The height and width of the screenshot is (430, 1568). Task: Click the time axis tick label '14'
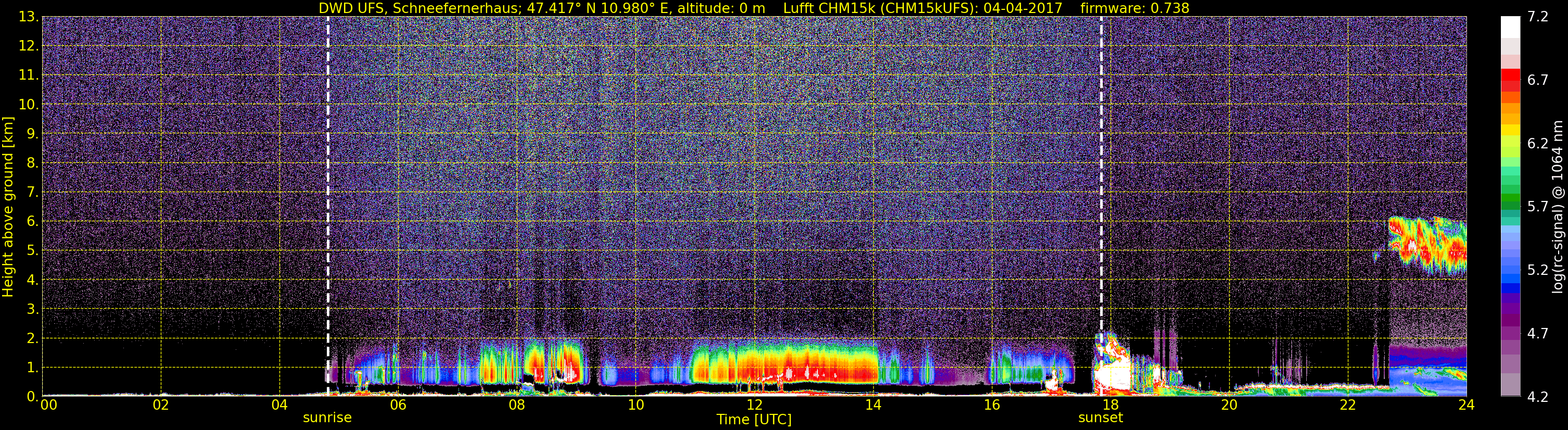[x=873, y=405]
